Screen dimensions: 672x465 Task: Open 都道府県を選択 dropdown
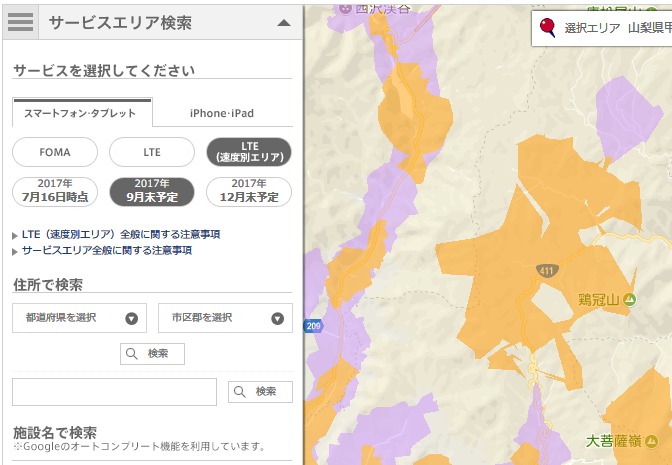79,318
